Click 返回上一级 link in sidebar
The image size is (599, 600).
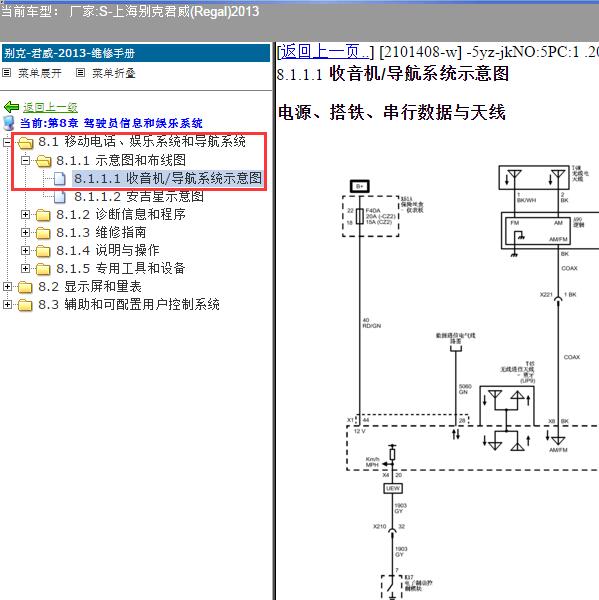(x=51, y=108)
